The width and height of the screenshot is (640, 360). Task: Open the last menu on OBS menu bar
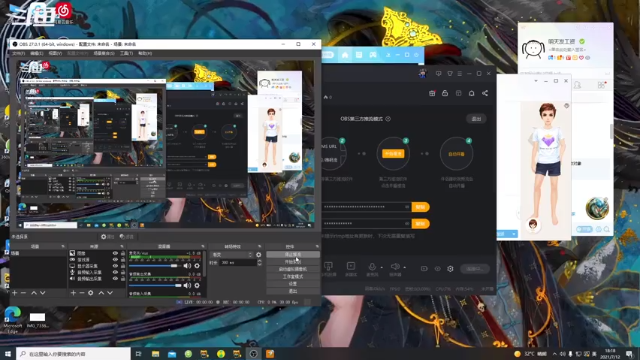pyautogui.click(x=145, y=53)
